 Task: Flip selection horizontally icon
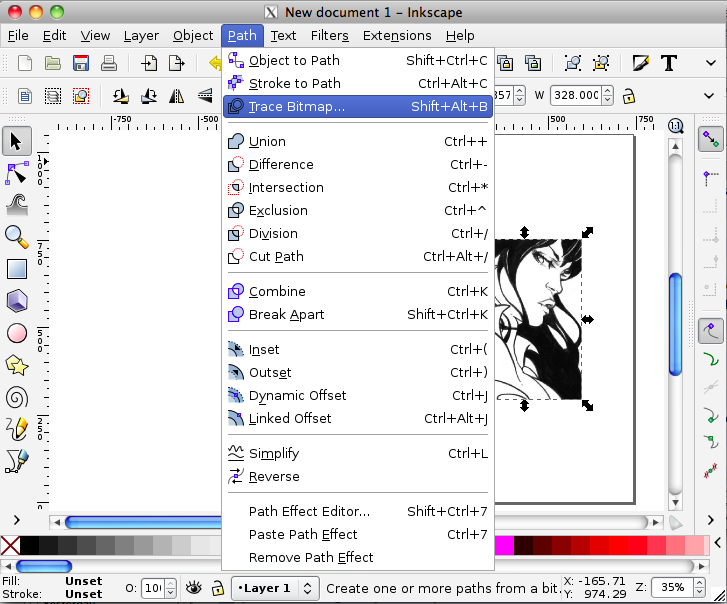(177, 96)
